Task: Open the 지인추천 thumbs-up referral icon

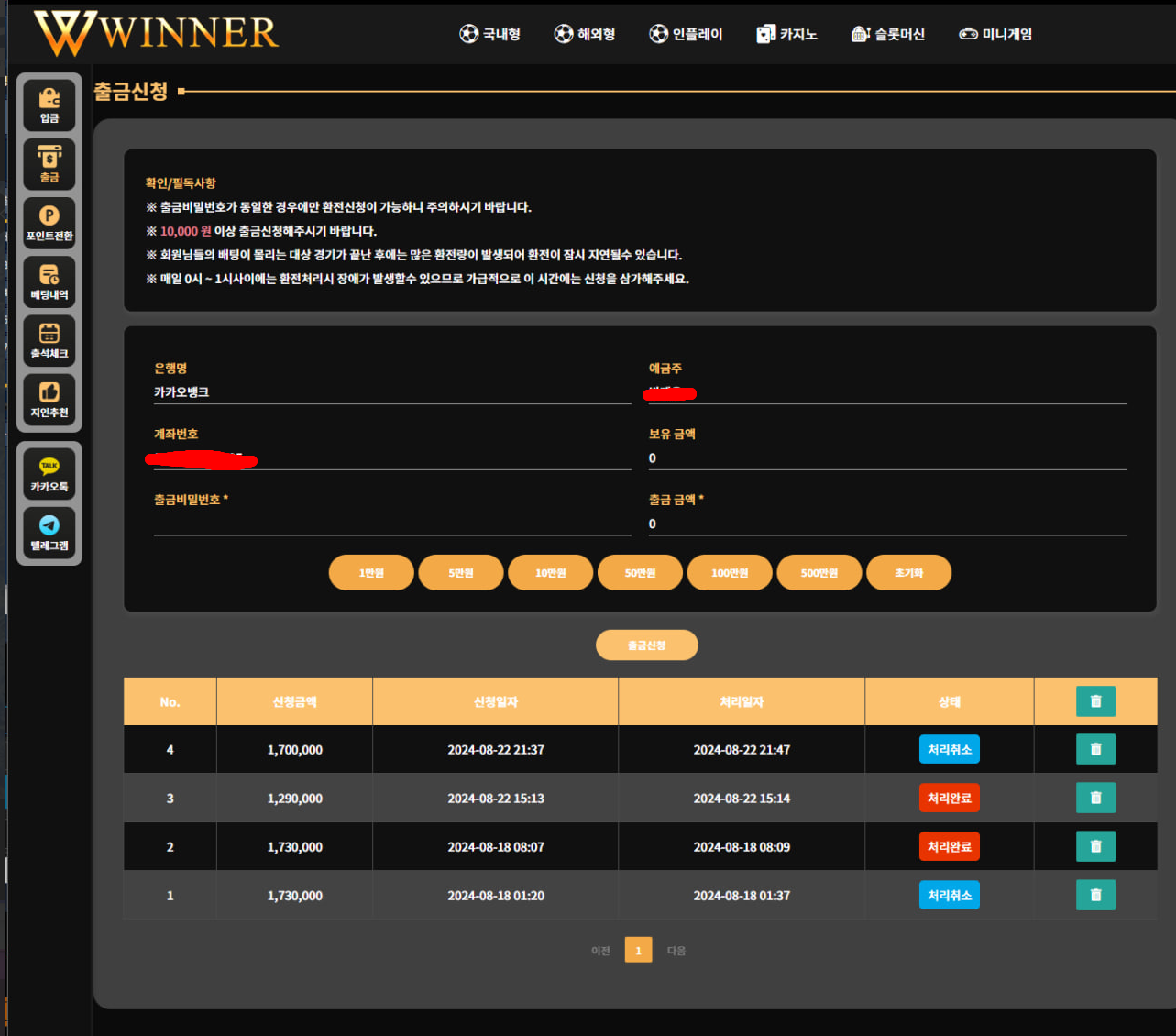Action: click(49, 400)
